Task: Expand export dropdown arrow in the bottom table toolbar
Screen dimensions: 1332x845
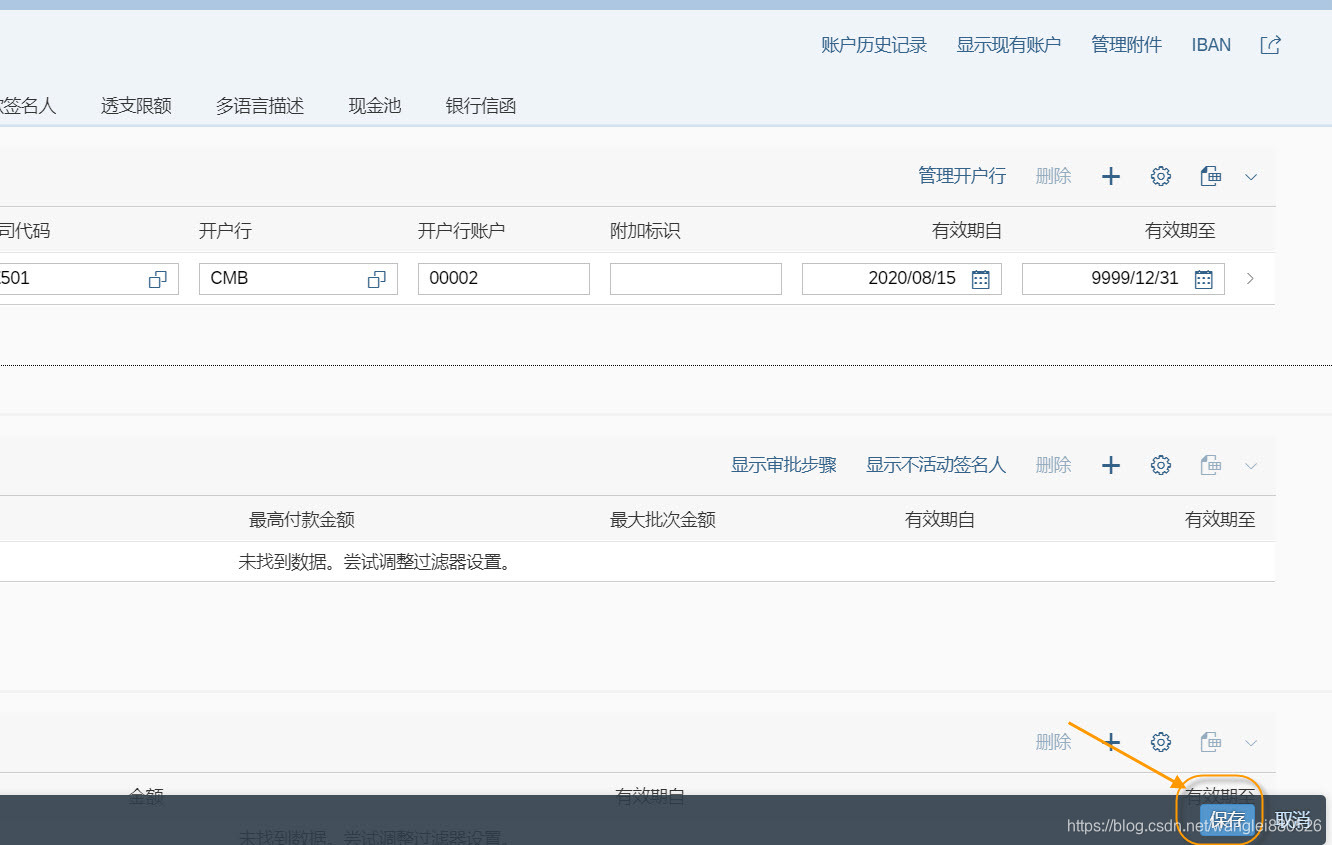Action: 1251,743
